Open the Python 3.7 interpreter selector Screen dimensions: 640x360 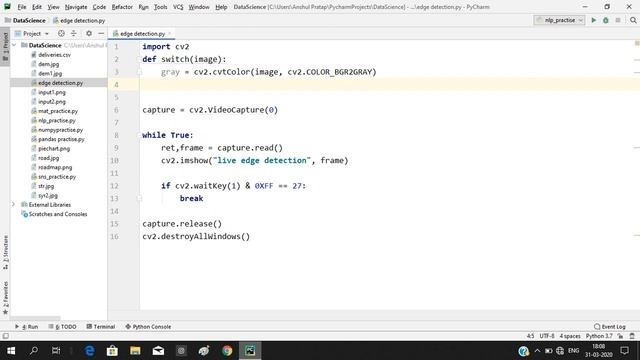click(599, 336)
